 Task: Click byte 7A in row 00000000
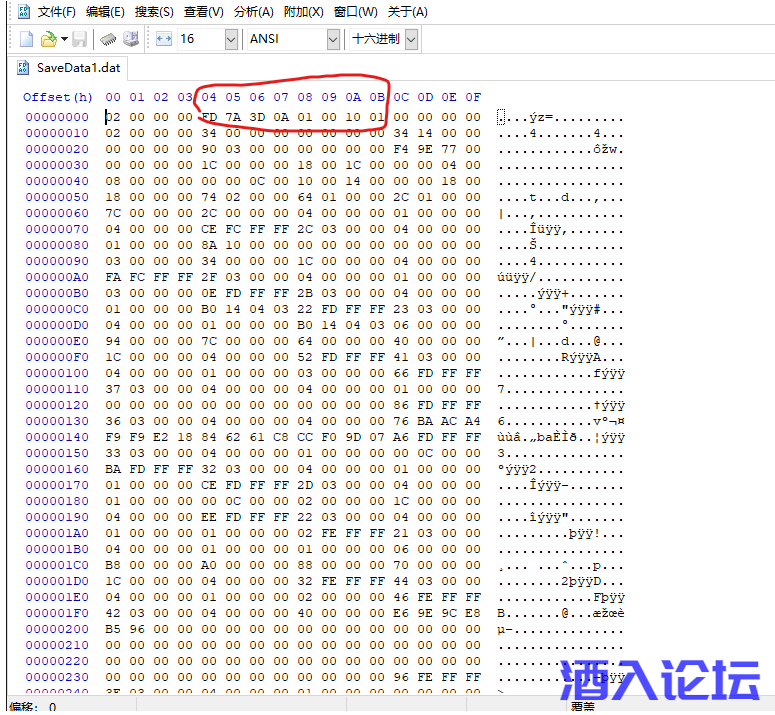(233, 117)
